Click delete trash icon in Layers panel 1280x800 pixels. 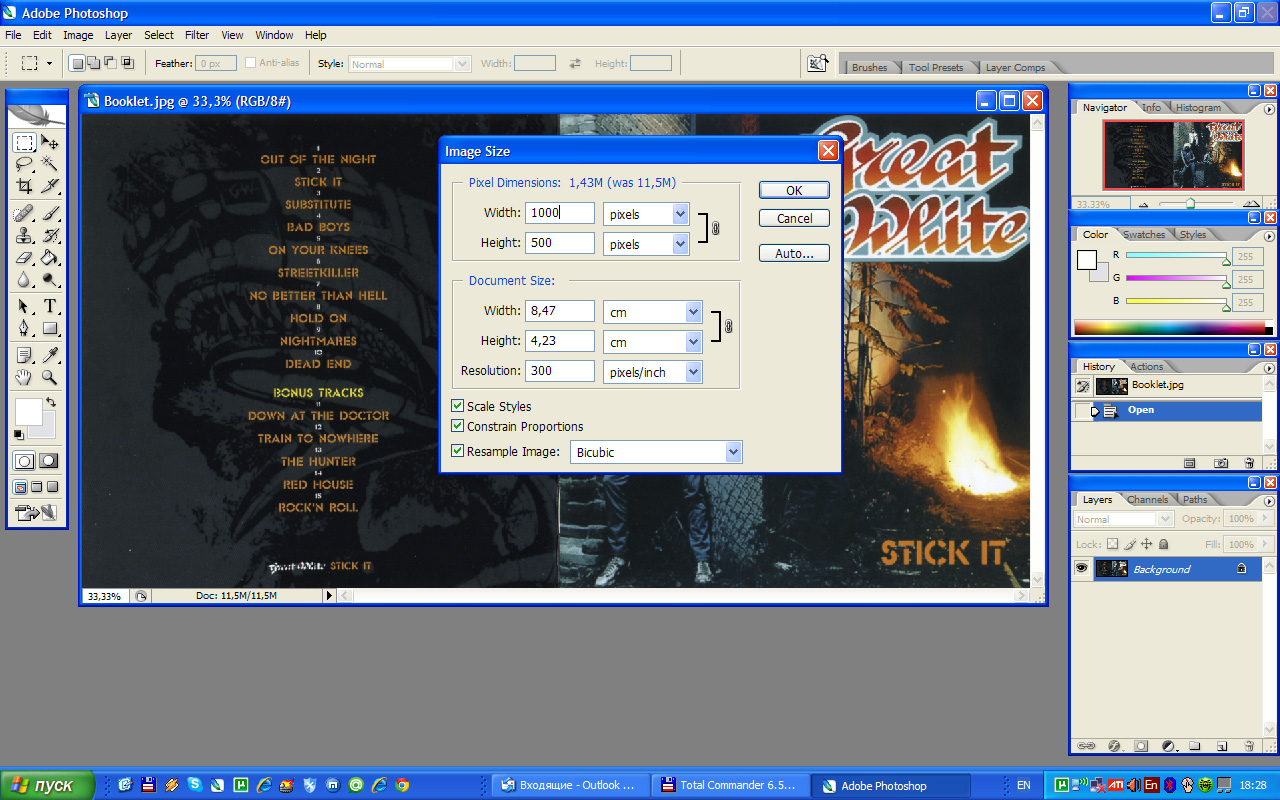point(1249,746)
